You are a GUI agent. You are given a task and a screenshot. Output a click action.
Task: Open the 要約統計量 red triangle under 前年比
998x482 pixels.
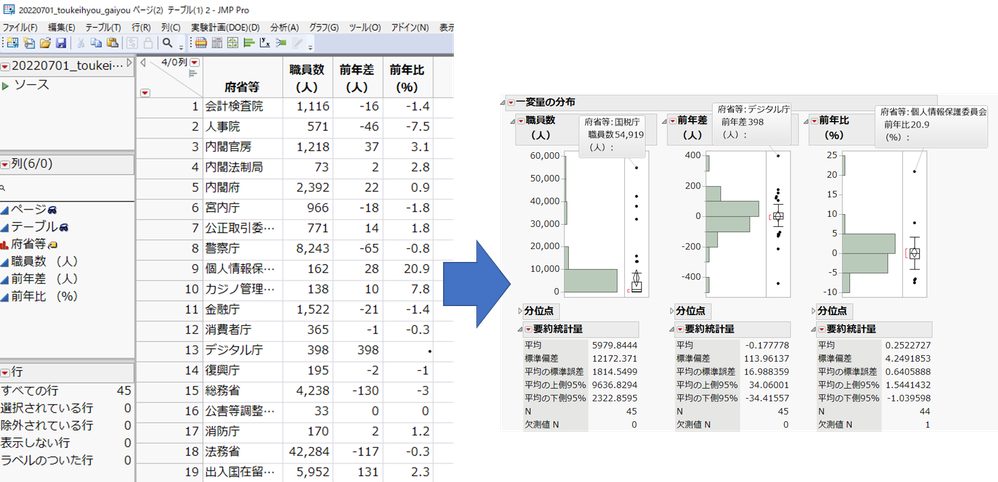pyautogui.click(x=822, y=329)
